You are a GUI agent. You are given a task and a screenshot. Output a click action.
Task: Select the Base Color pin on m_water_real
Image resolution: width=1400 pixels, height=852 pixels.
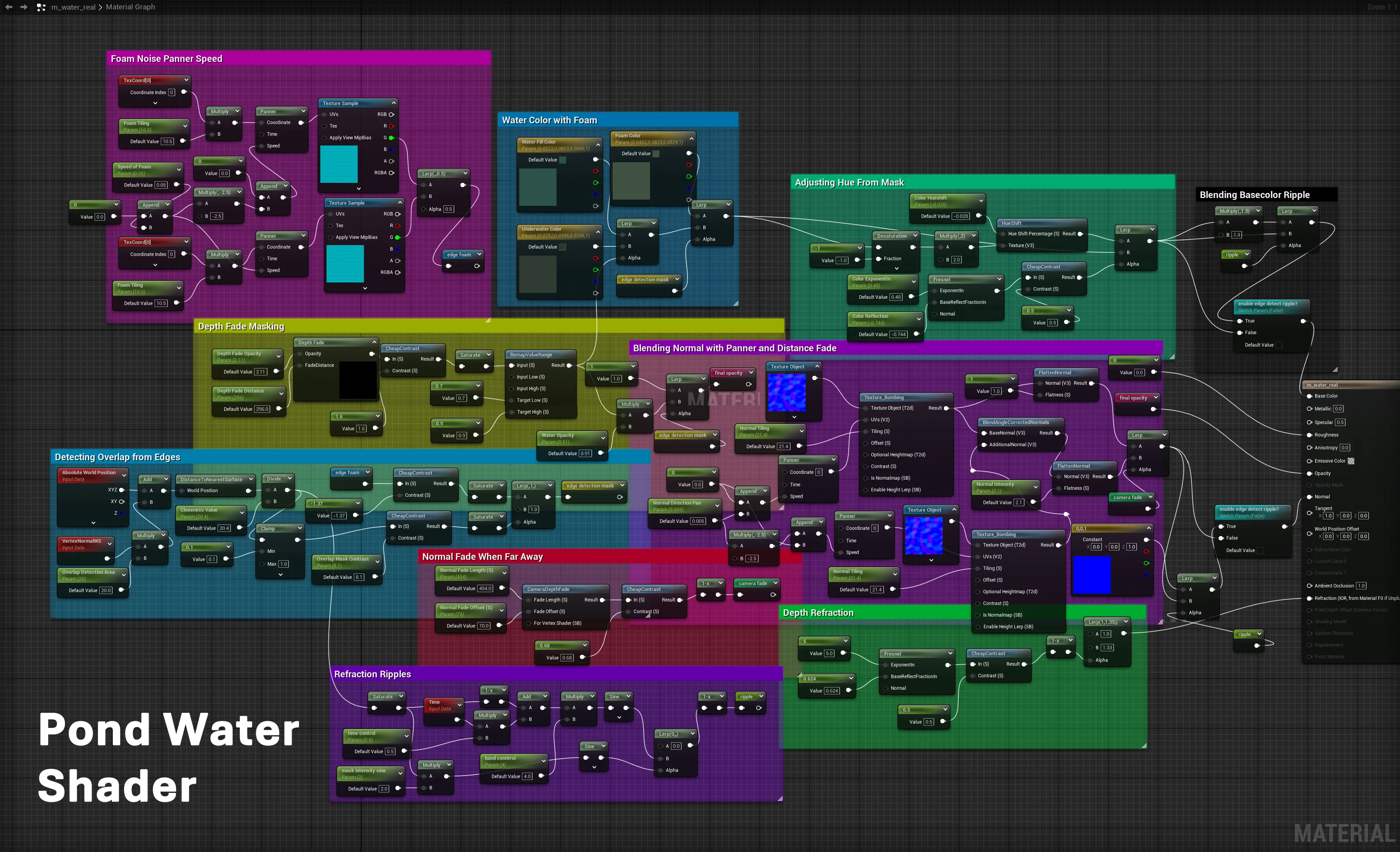tap(1310, 396)
